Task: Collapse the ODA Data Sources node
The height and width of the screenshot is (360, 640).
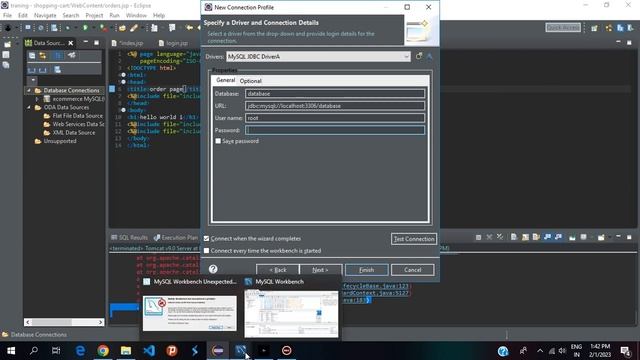Action: pos(29,107)
